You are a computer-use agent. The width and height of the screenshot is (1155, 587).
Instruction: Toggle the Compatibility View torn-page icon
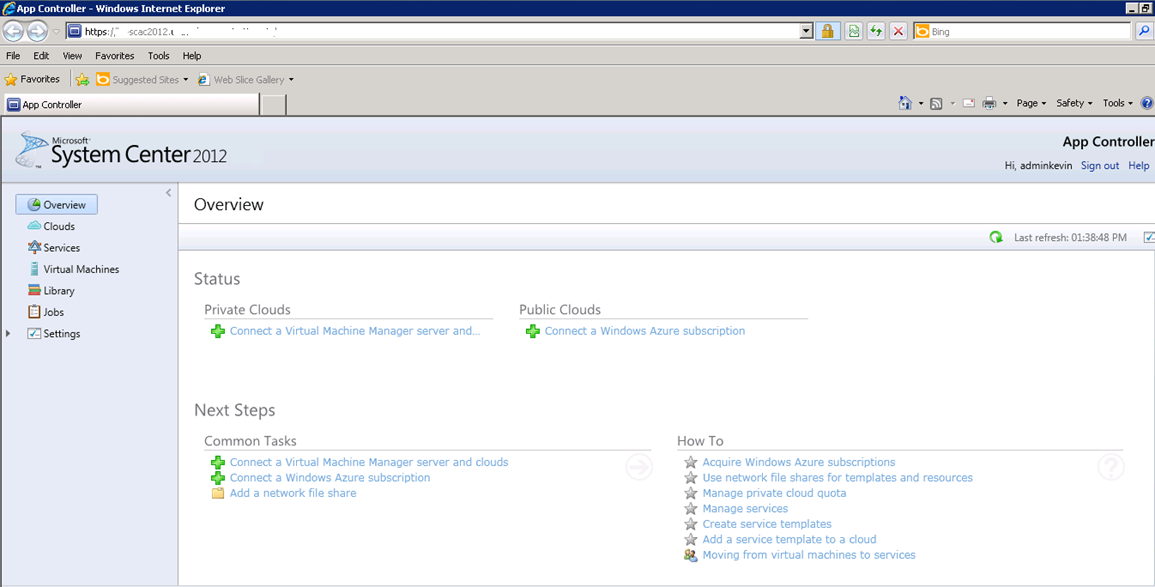pos(853,31)
